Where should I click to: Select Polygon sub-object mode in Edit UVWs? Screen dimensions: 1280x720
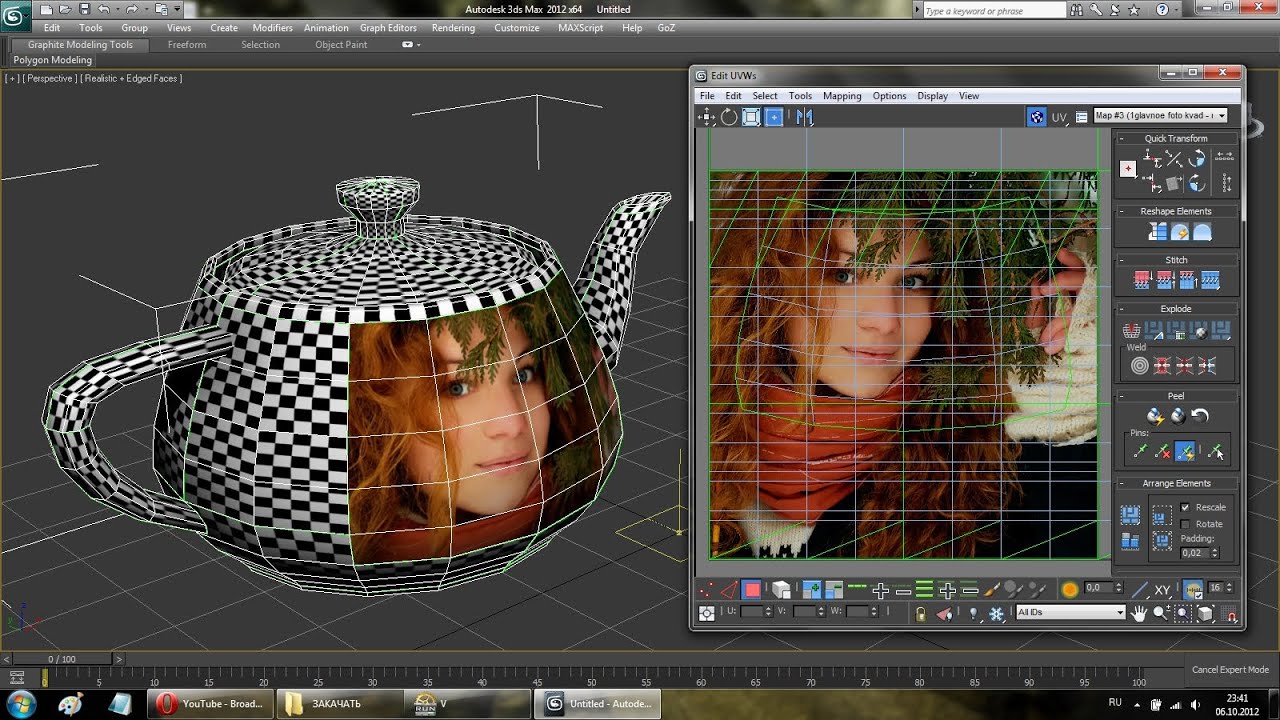click(x=752, y=590)
